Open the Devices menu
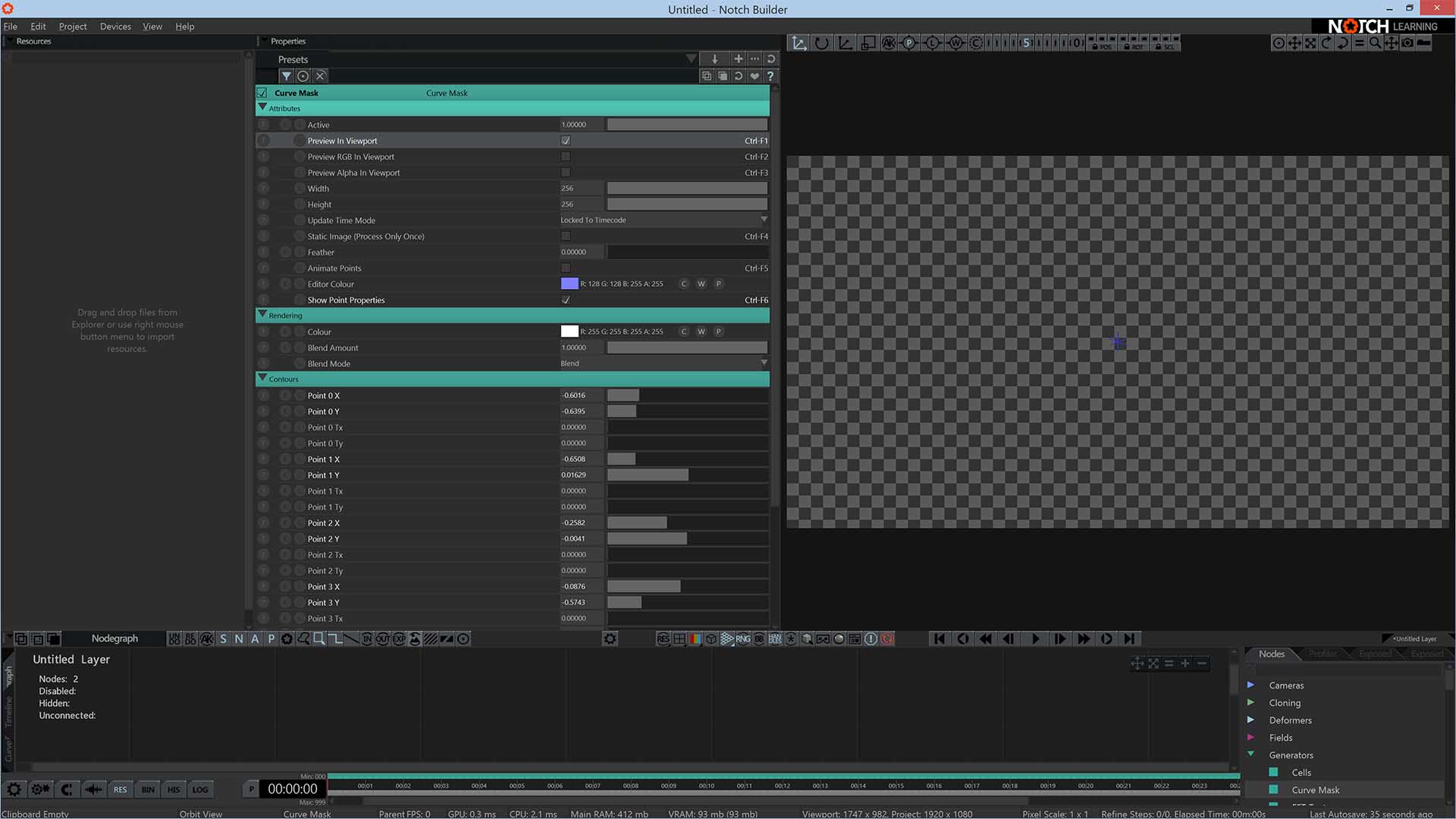The width and height of the screenshot is (1456, 819). click(x=115, y=26)
